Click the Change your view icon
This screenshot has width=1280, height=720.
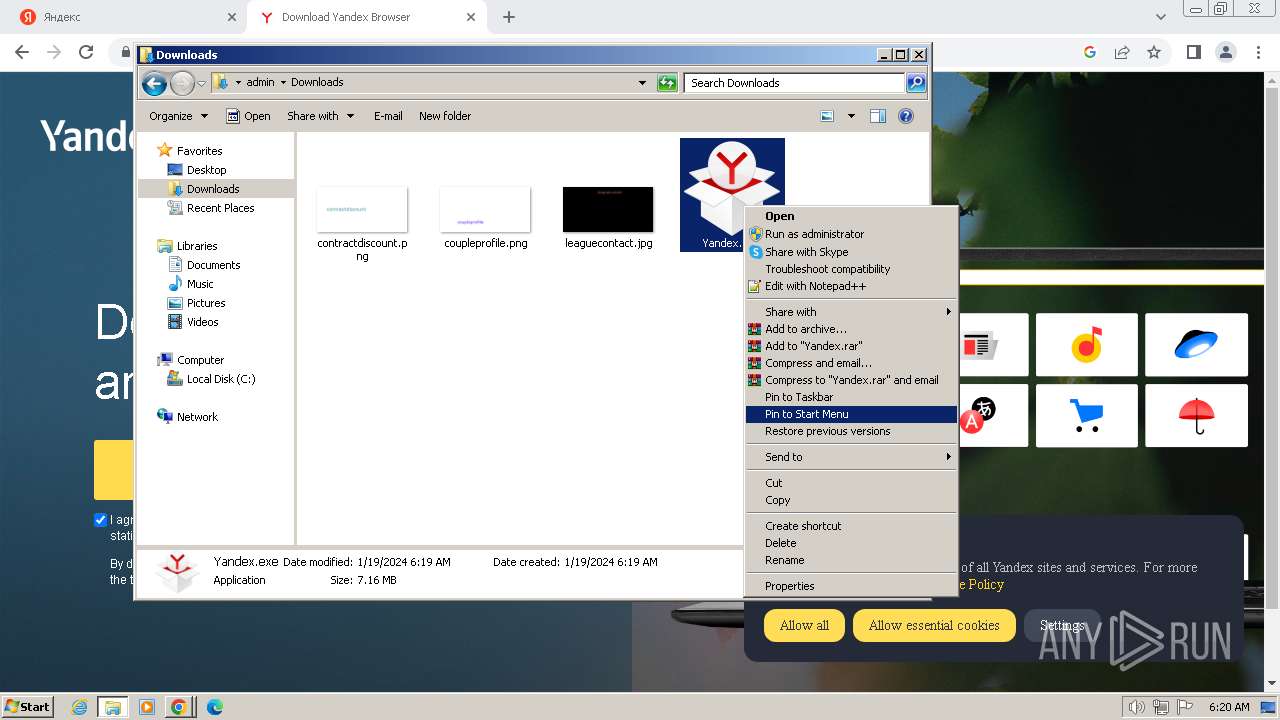pyautogui.click(x=827, y=116)
